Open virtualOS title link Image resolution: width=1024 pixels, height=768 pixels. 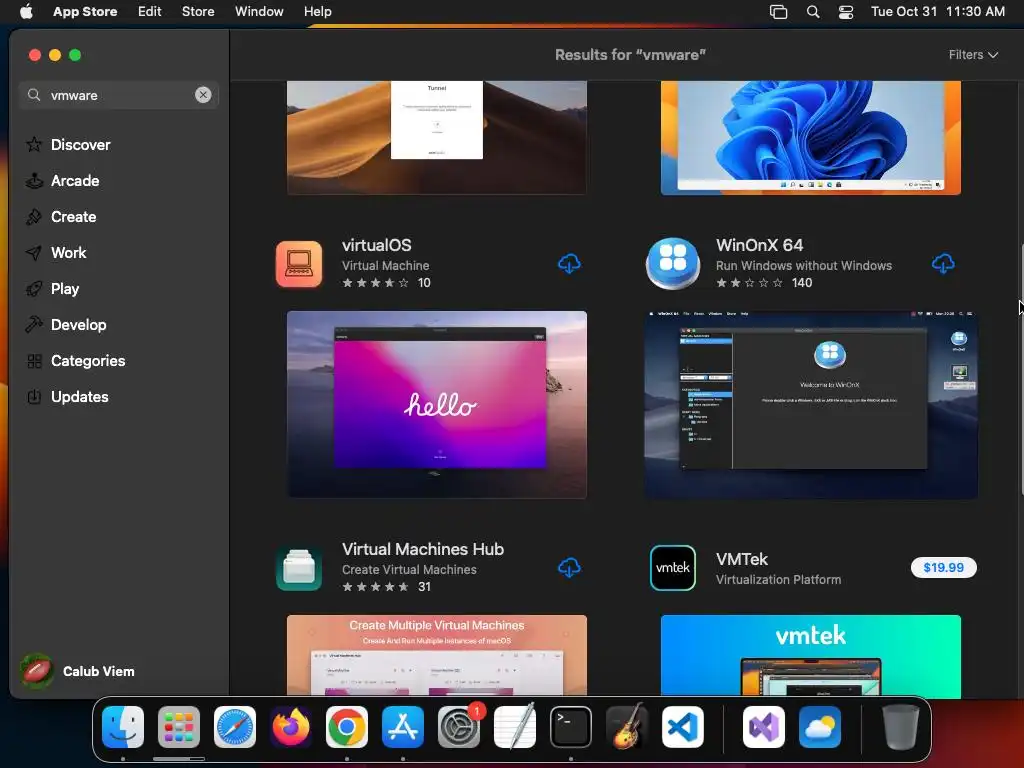click(x=377, y=246)
